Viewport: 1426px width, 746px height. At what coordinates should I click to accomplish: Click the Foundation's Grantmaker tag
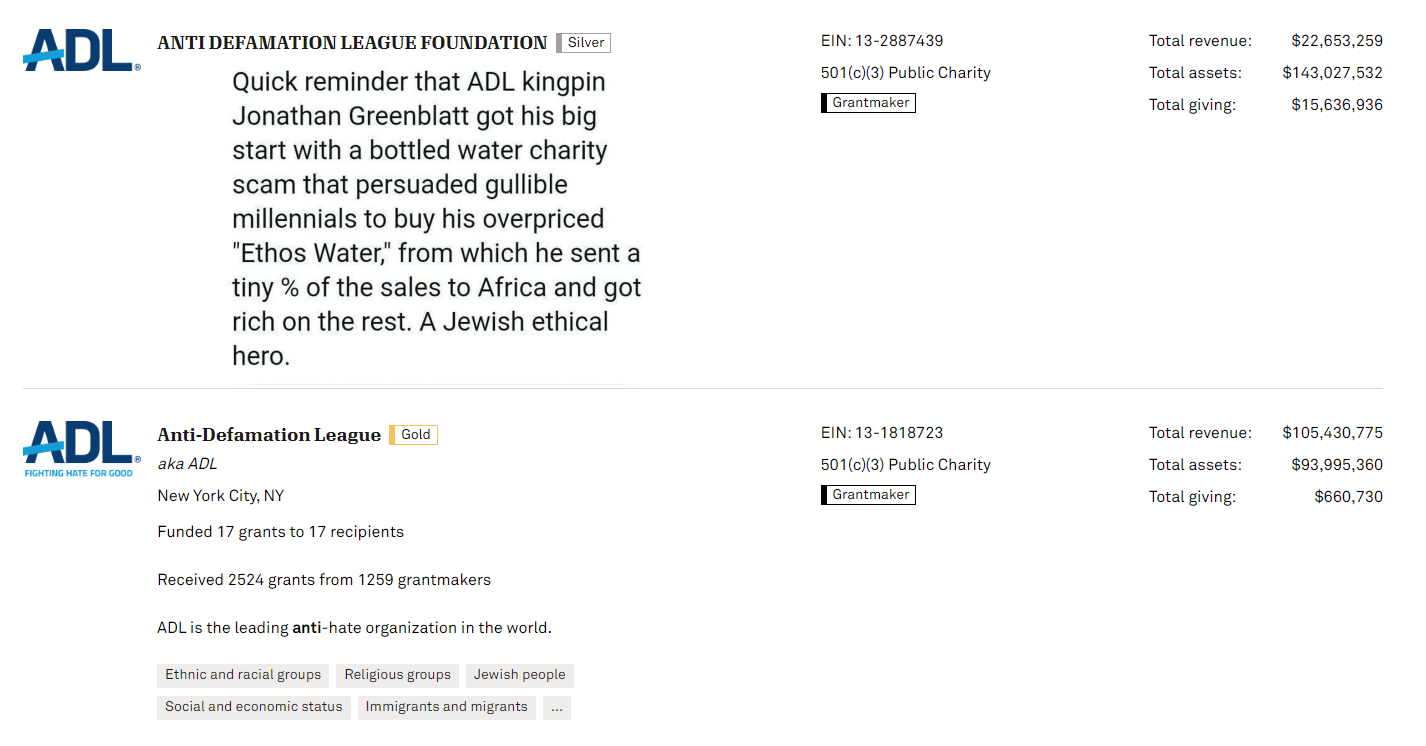coord(868,103)
